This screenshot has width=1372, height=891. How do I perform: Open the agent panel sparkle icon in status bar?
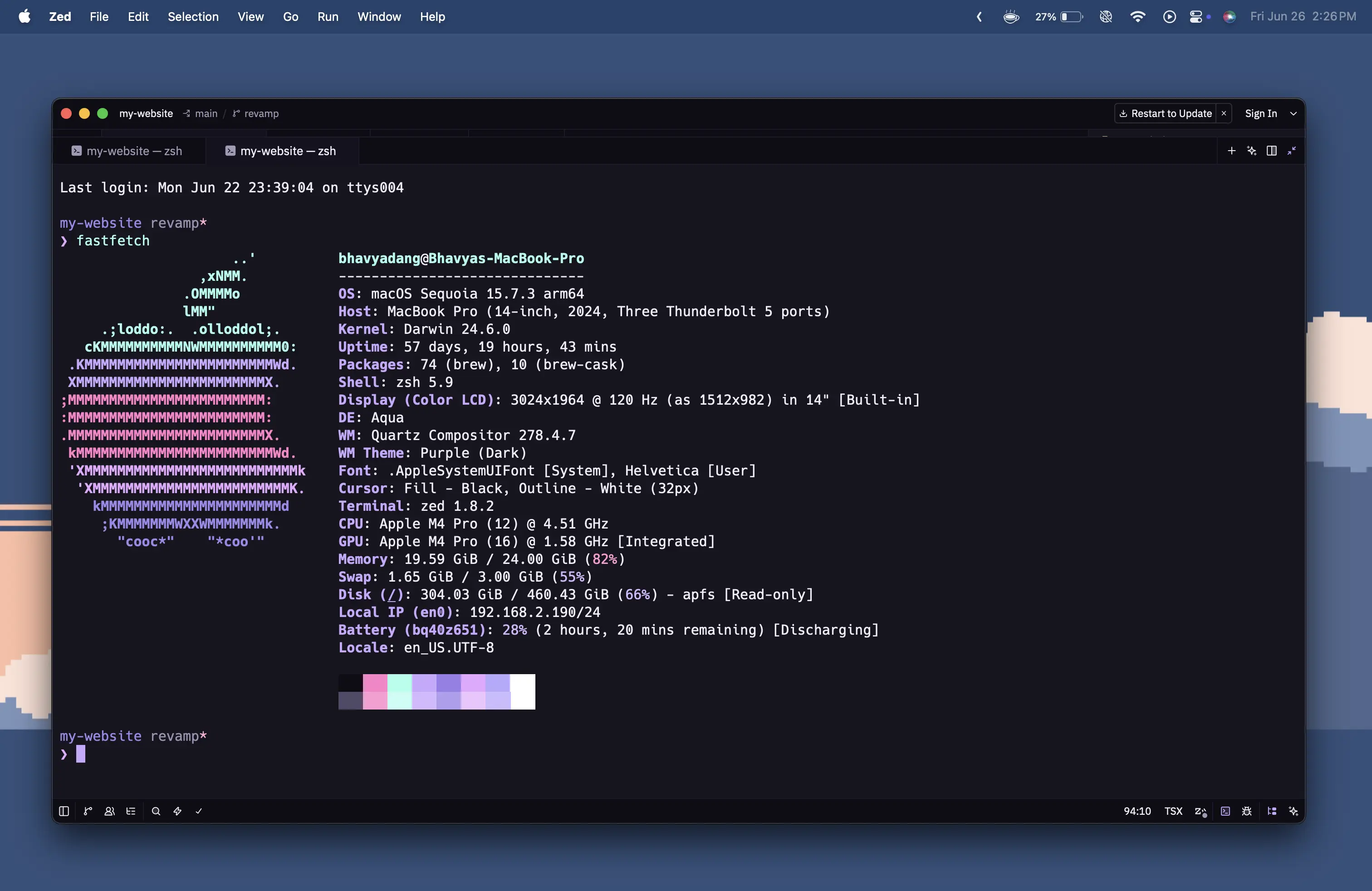[1294, 811]
